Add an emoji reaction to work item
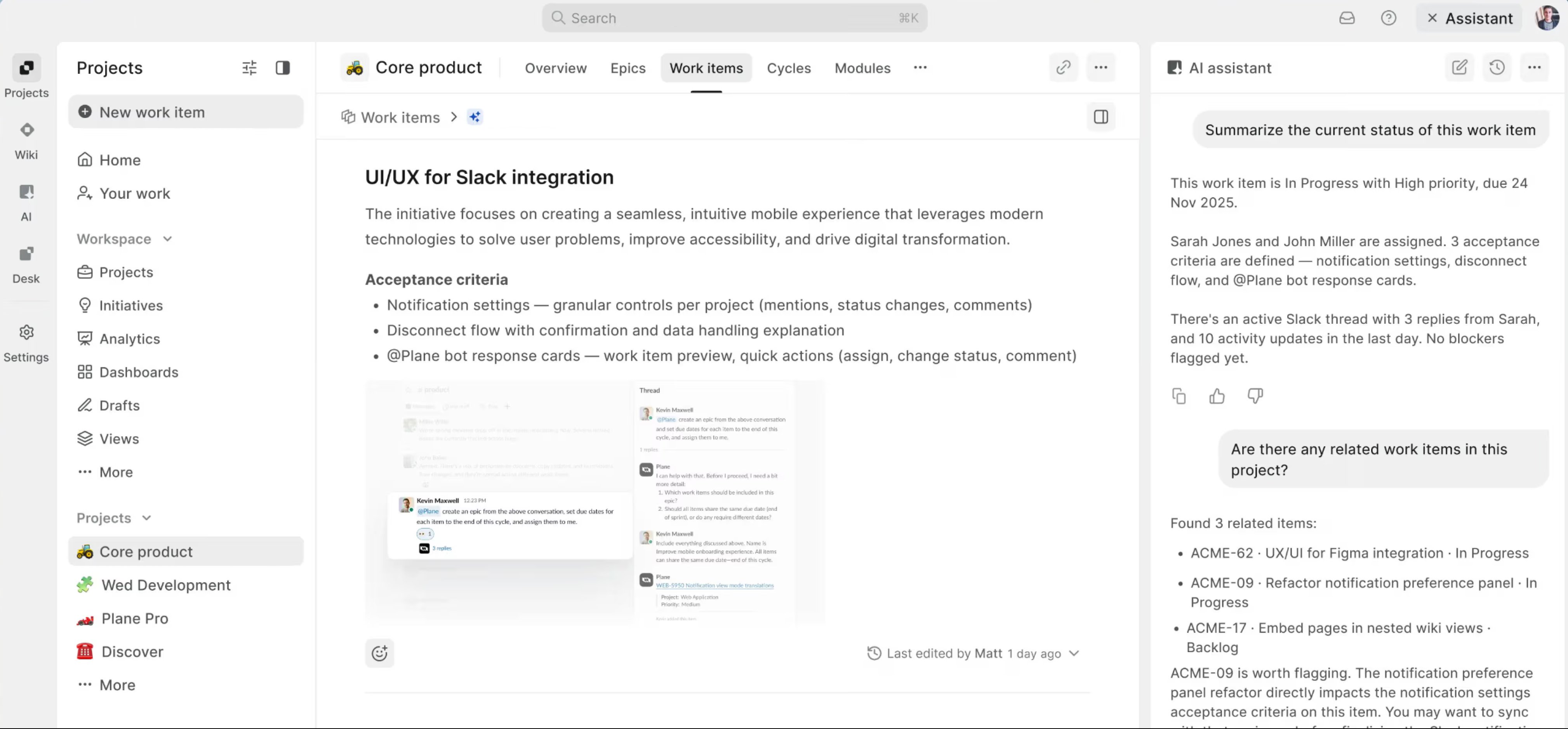 click(379, 653)
